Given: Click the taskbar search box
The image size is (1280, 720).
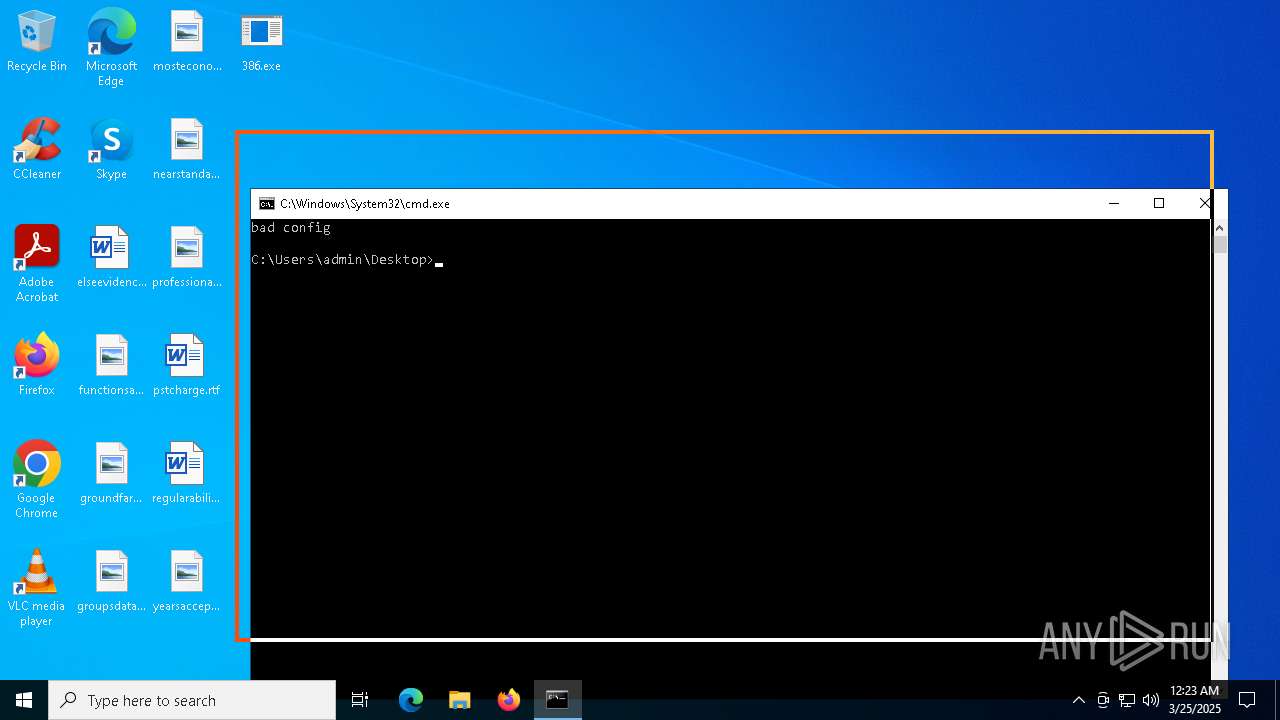Looking at the screenshot, I should (x=192, y=700).
